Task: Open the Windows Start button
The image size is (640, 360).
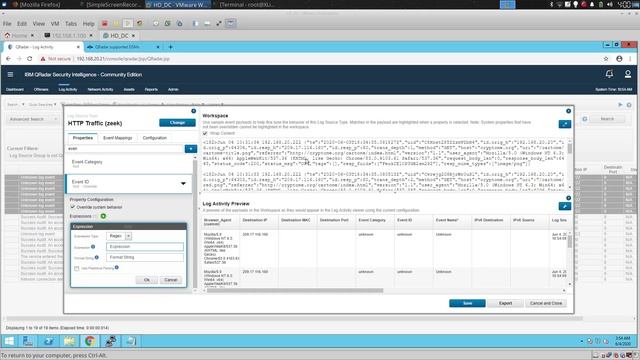Action: [9, 341]
